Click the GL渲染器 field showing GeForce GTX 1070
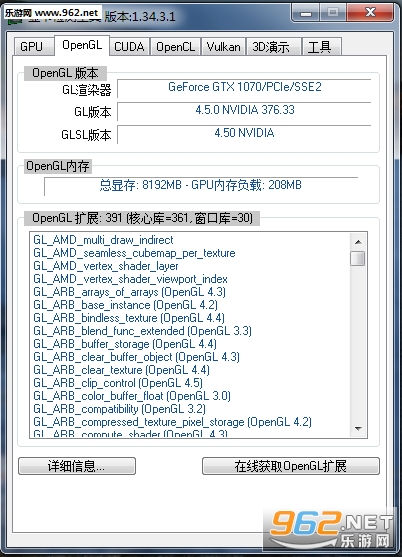The height and width of the screenshot is (557, 402). point(244,88)
